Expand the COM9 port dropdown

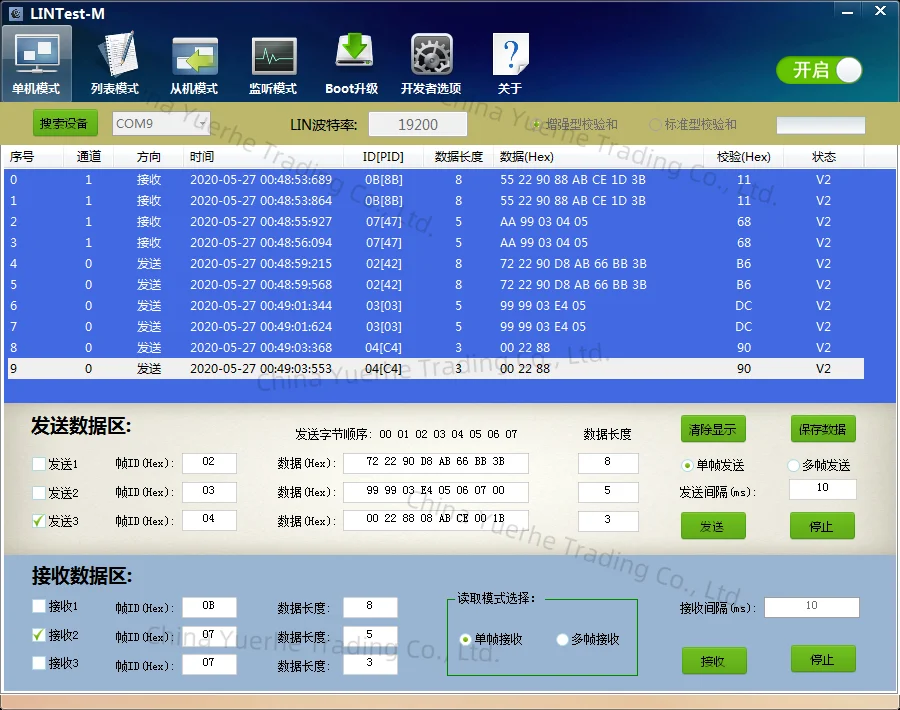coord(201,124)
